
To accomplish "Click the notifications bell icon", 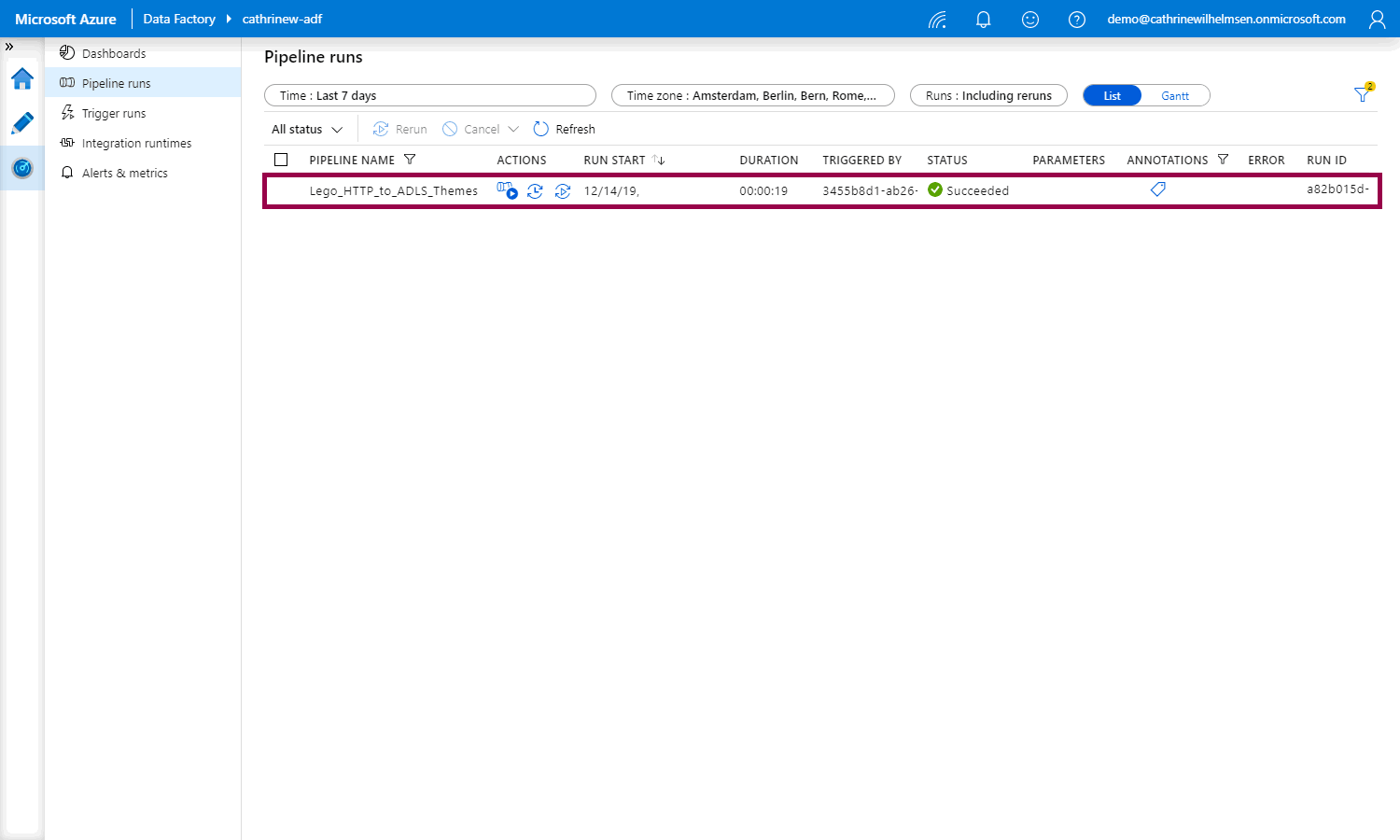I will [x=983, y=20].
